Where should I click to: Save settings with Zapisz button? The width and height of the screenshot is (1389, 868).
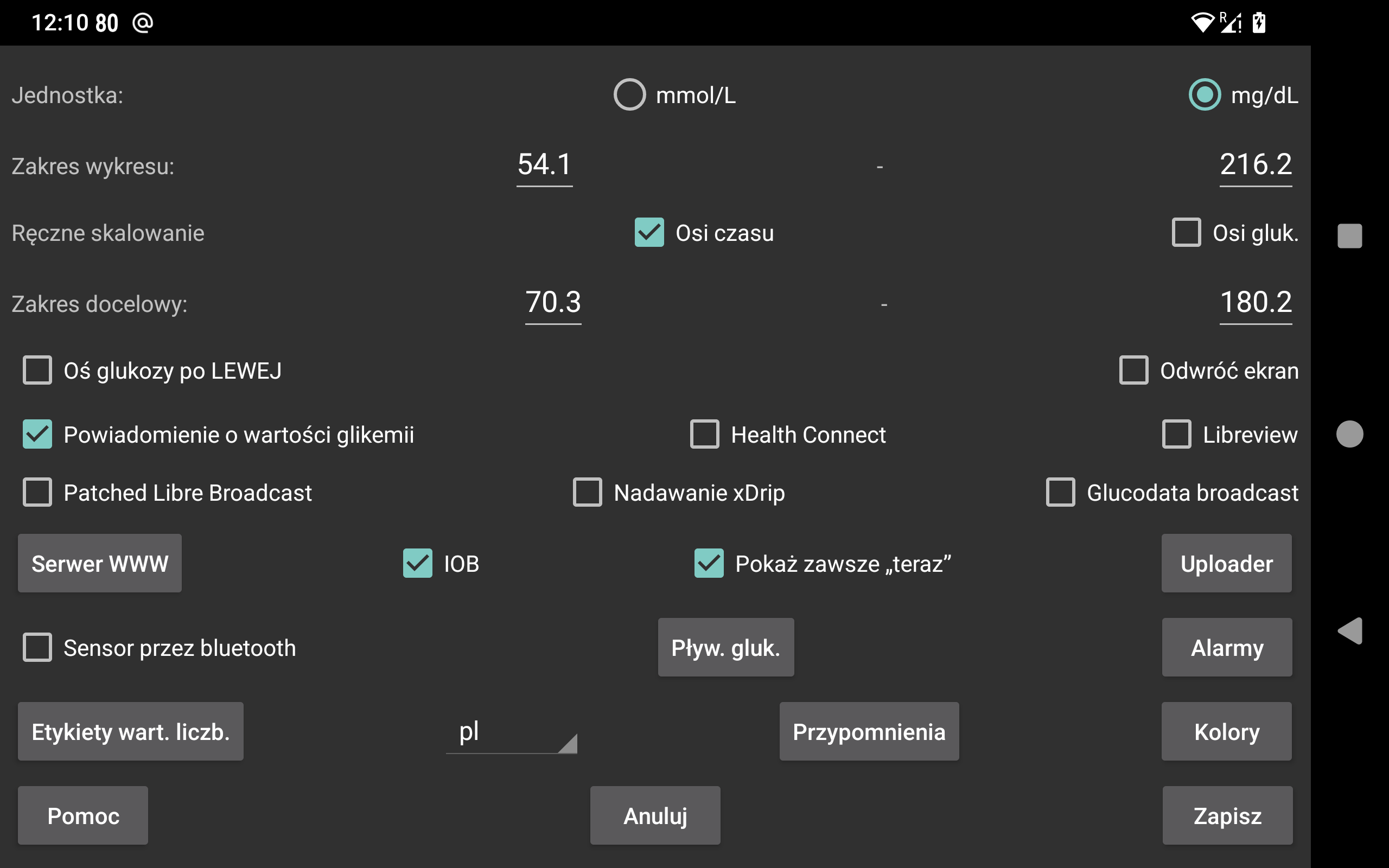point(1227,816)
